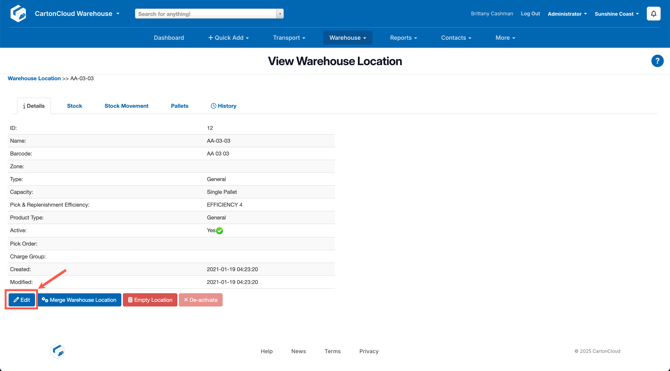
Task: Click the CartonCloud logo in the header
Action: click(x=18, y=14)
